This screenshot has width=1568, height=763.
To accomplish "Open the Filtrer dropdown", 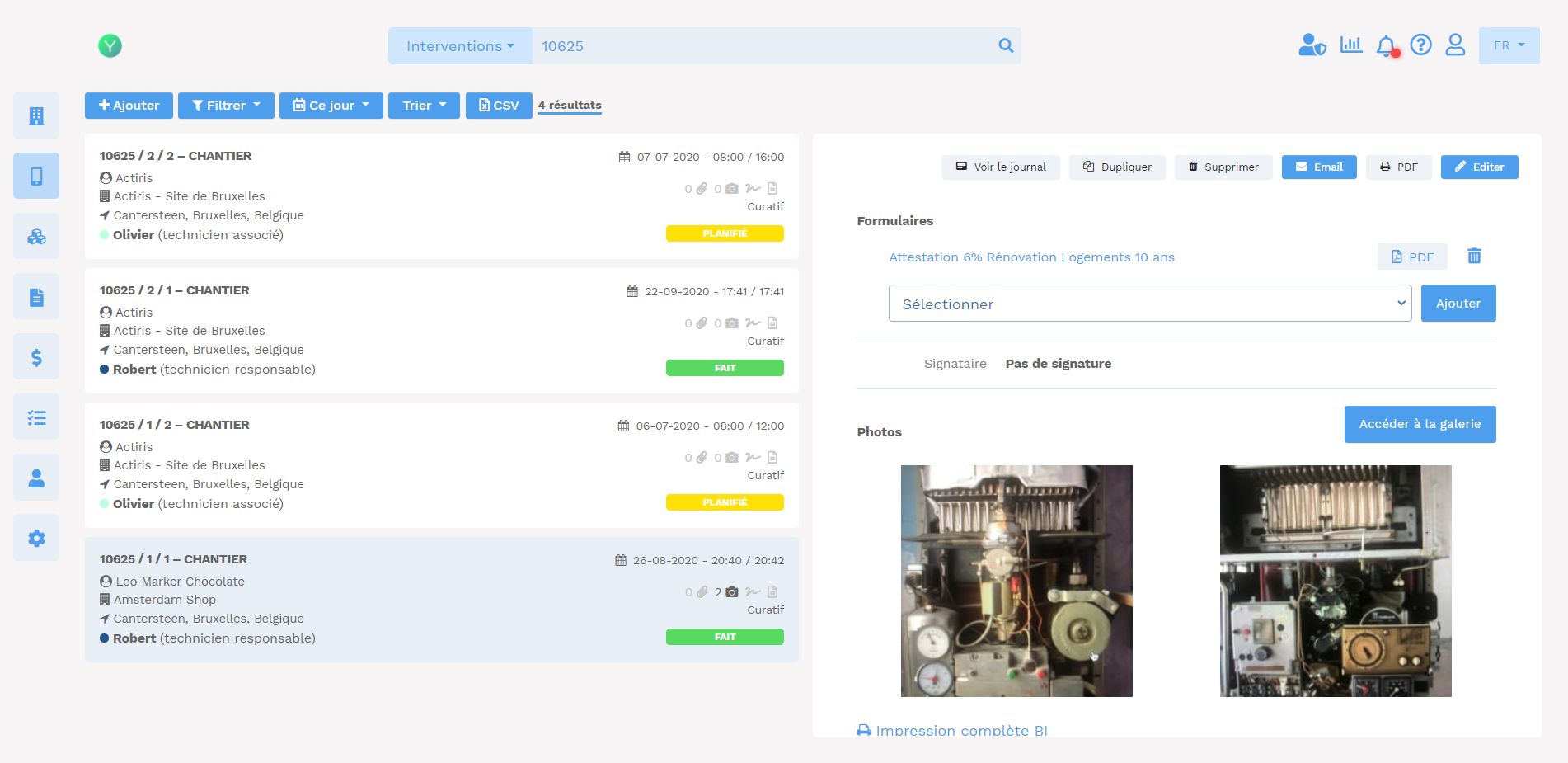I will (226, 106).
